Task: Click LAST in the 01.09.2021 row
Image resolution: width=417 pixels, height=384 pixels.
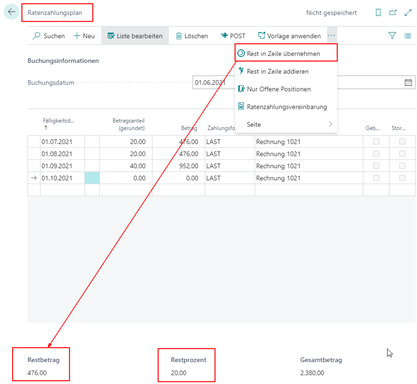Action: [x=230, y=166]
